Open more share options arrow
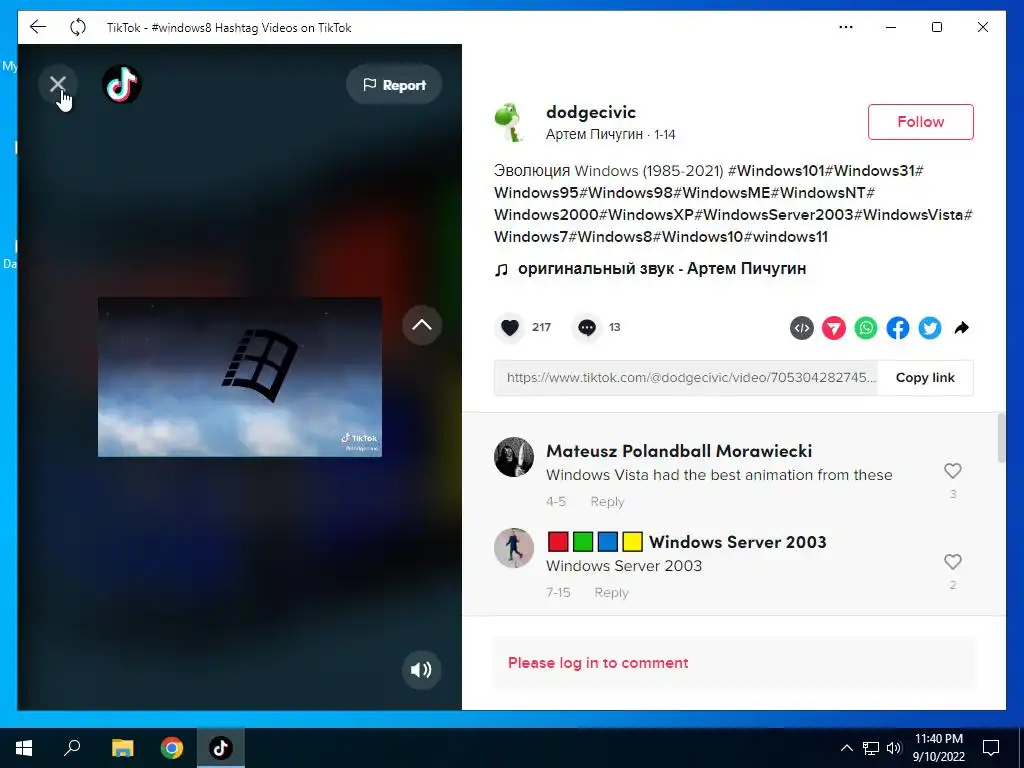Screen dimensions: 1024x768 pyautogui.click(x=961, y=328)
